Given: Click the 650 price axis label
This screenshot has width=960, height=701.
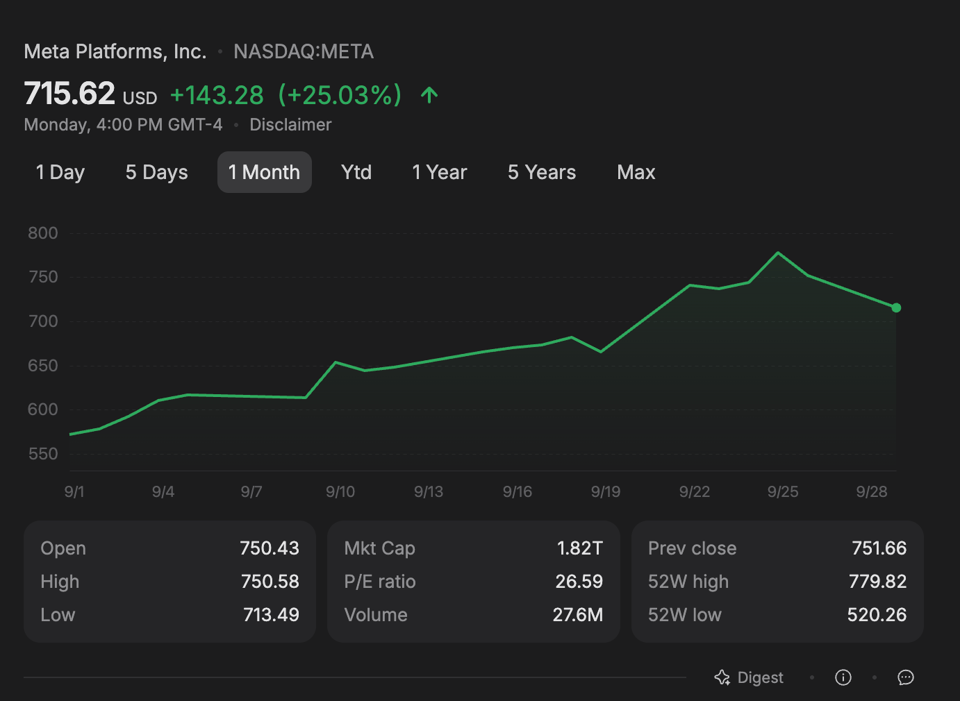Looking at the screenshot, I should [43, 365].
